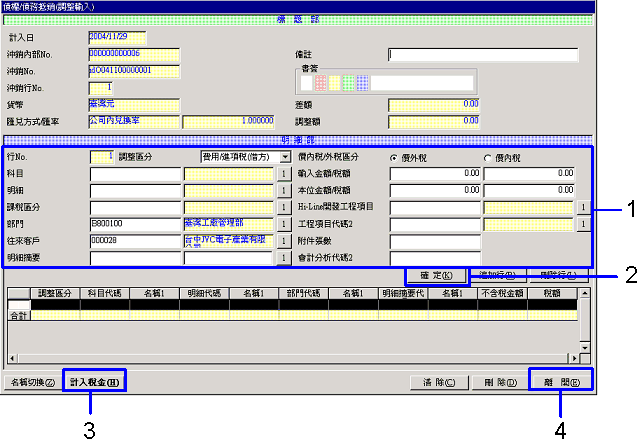Image resolution: width=638 pixels, height=446 pixels.
Task: Click the 刪除行 button
Action: click(x=558, y=275)
